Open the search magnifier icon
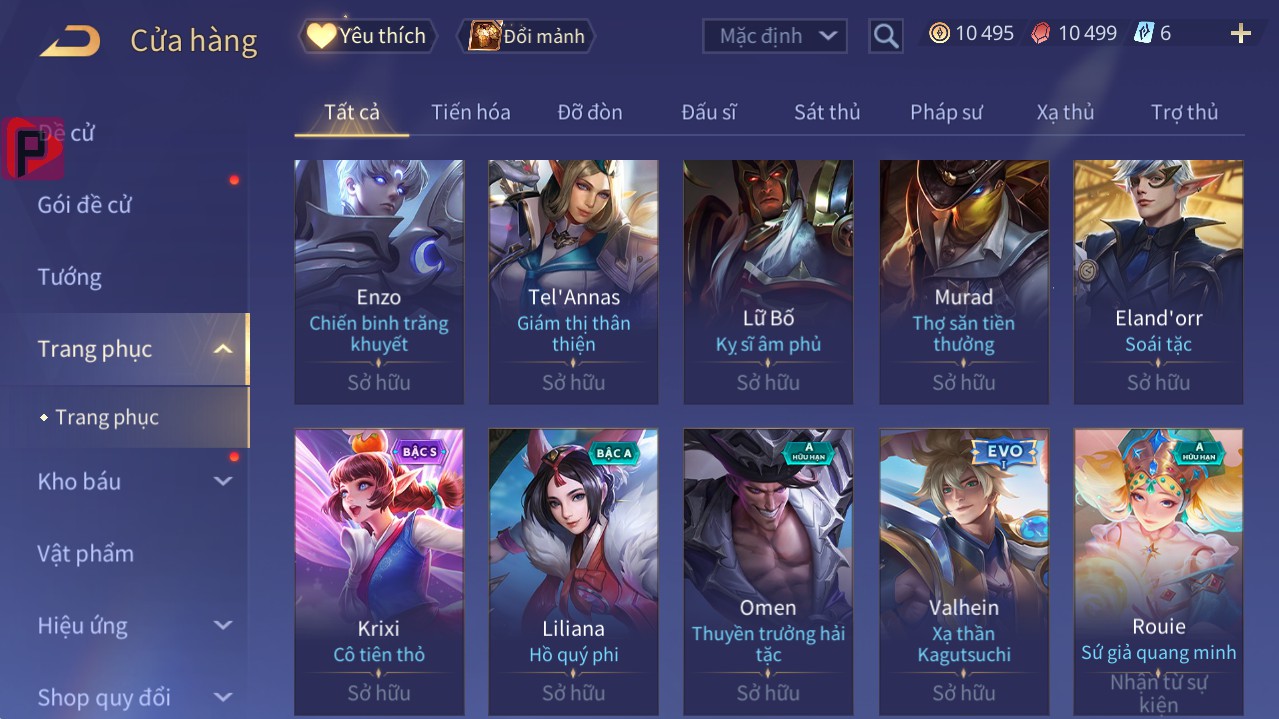1279x719 pixels. (x=886, y=36)
